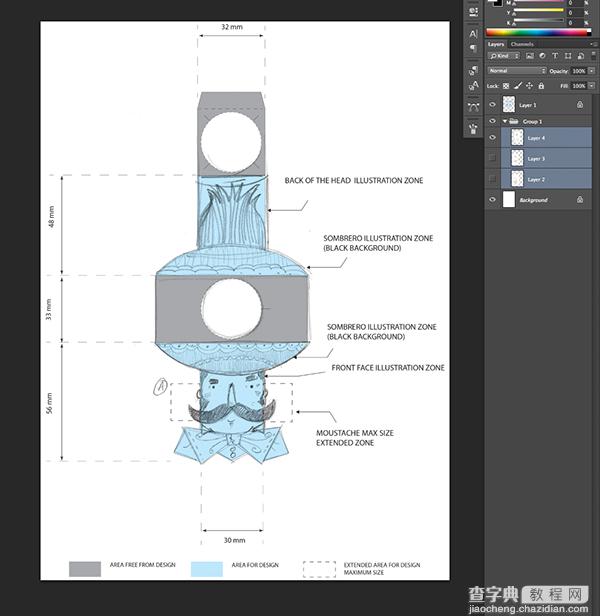Click the Group 1 folder icon
The height and width of the screenshot is (616, 600).
tap(514, 121)
